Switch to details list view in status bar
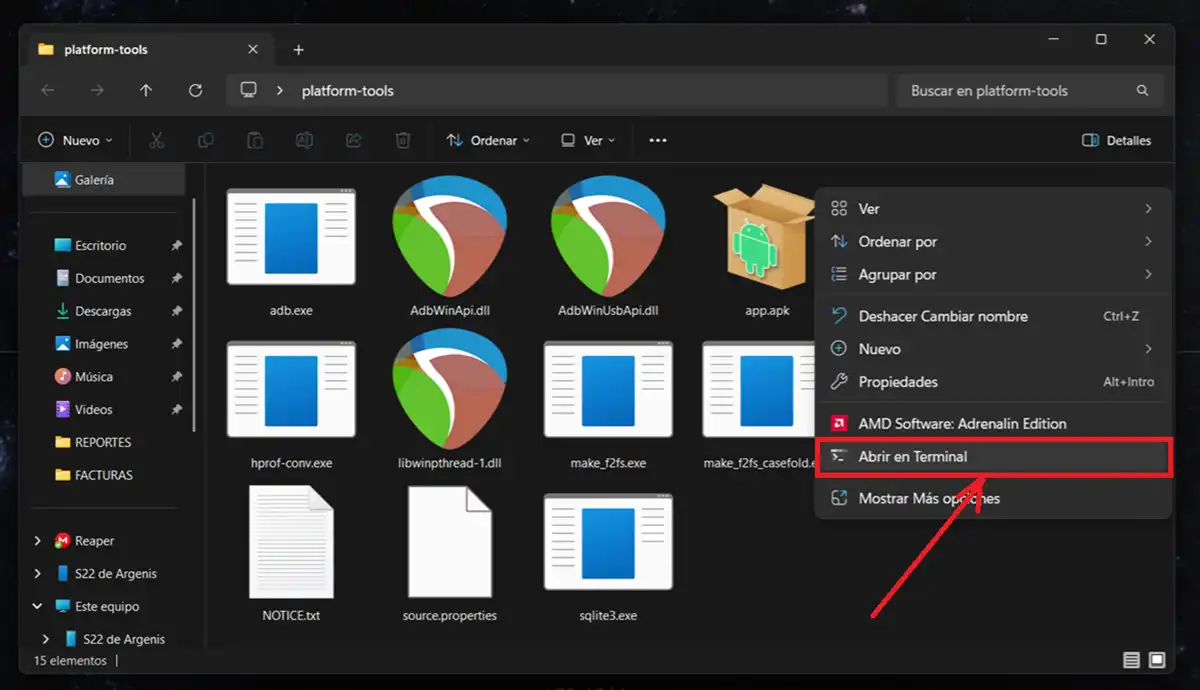Image resolution: width=1200 pixels, height=690 pixels. pos(1131,660)
